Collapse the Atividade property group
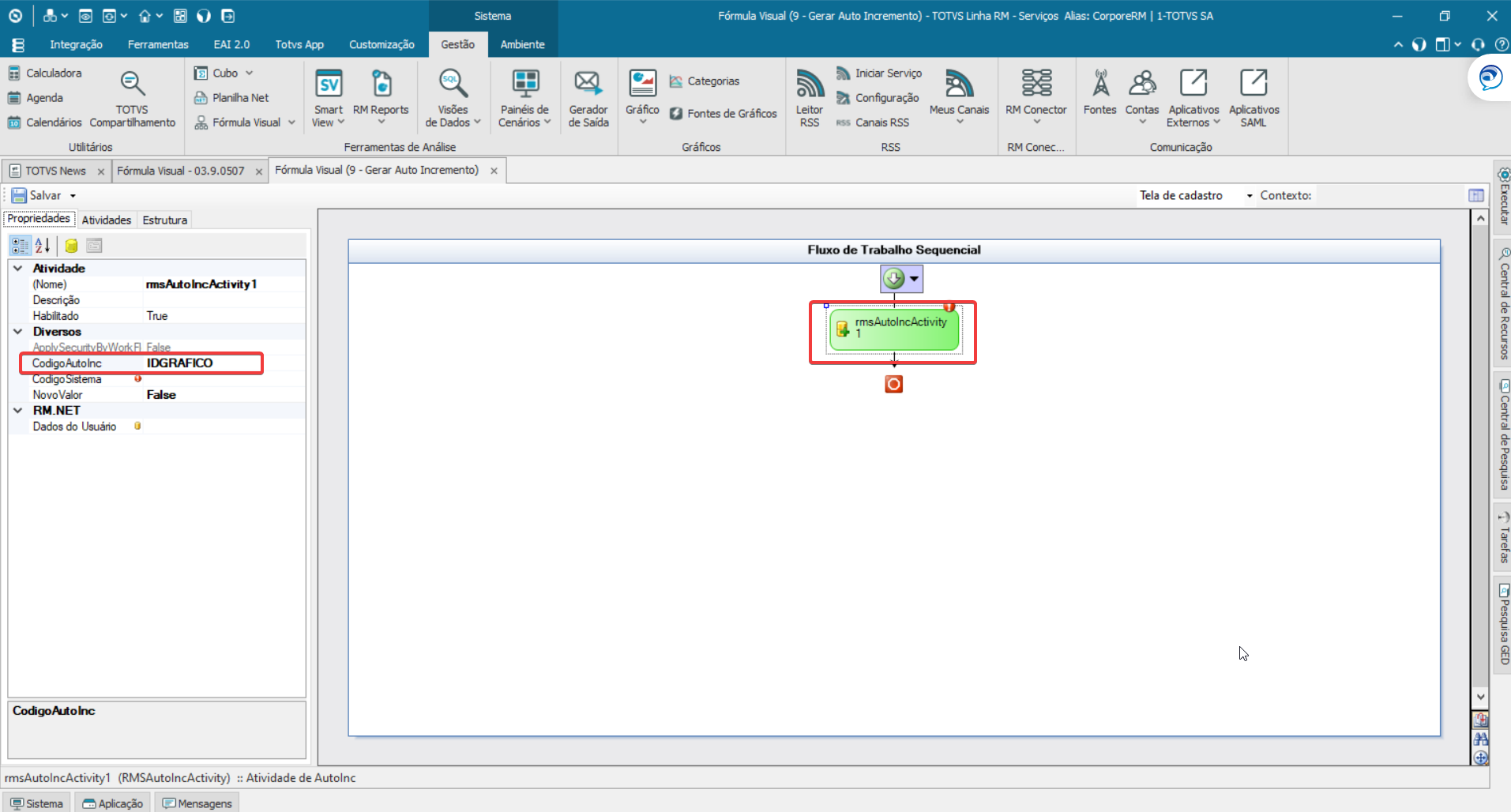The width and height of the screenshot is (1511, 812). click(x=18, y=269)
